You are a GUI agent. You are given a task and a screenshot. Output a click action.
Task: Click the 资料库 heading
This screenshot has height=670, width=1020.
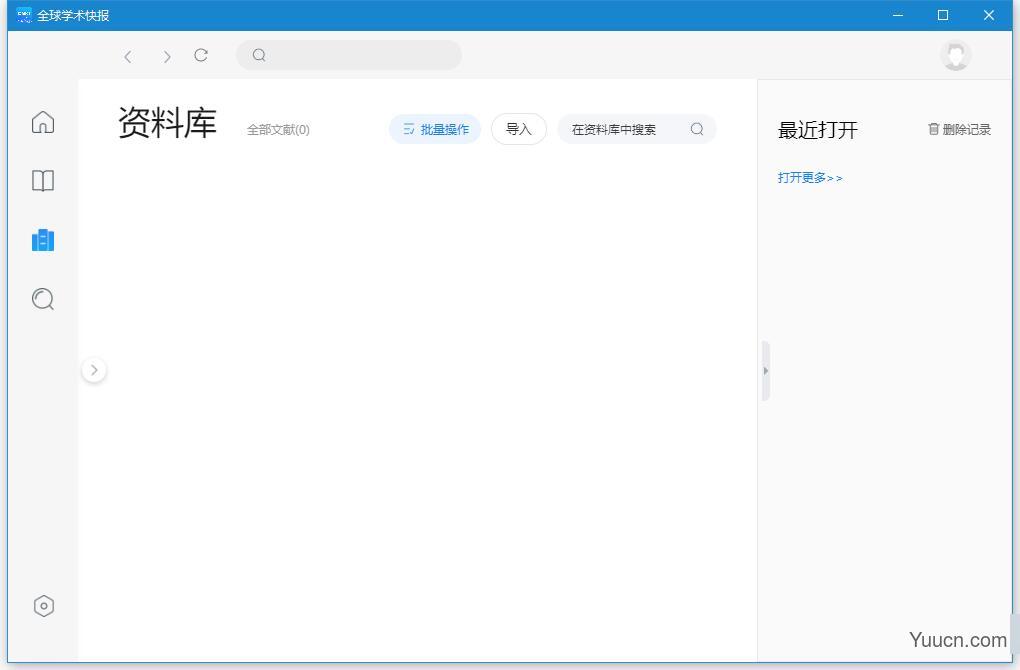(x=167, y=123)
